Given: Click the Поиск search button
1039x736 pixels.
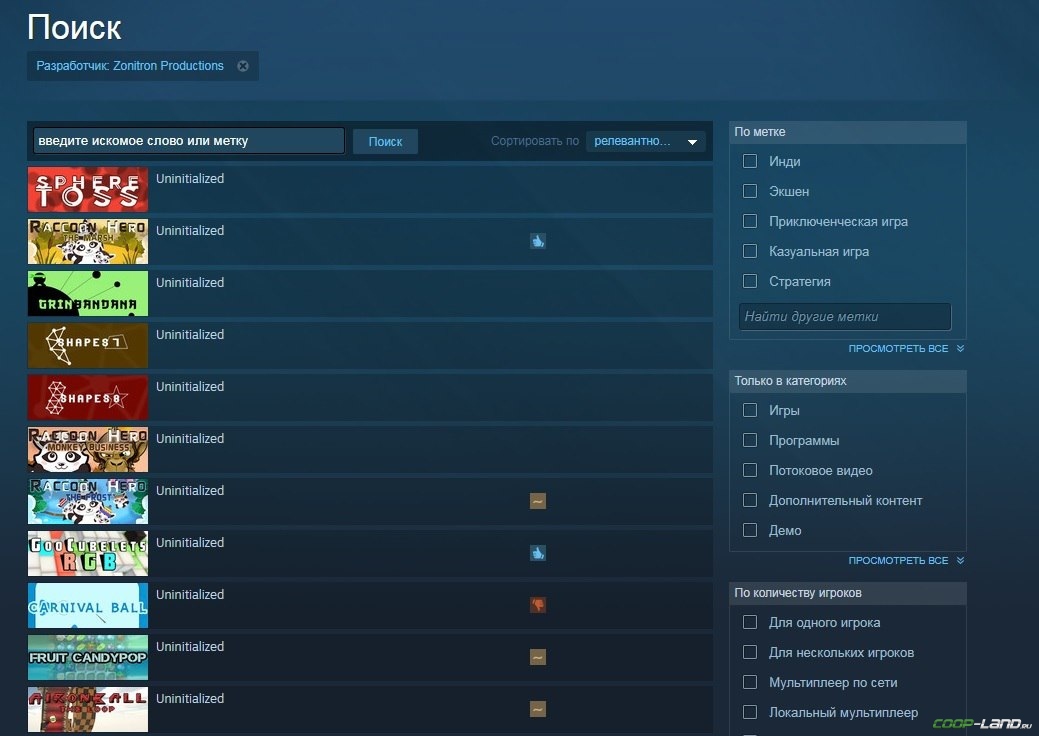Looking at the screenshot, I should tap(385, 142).
